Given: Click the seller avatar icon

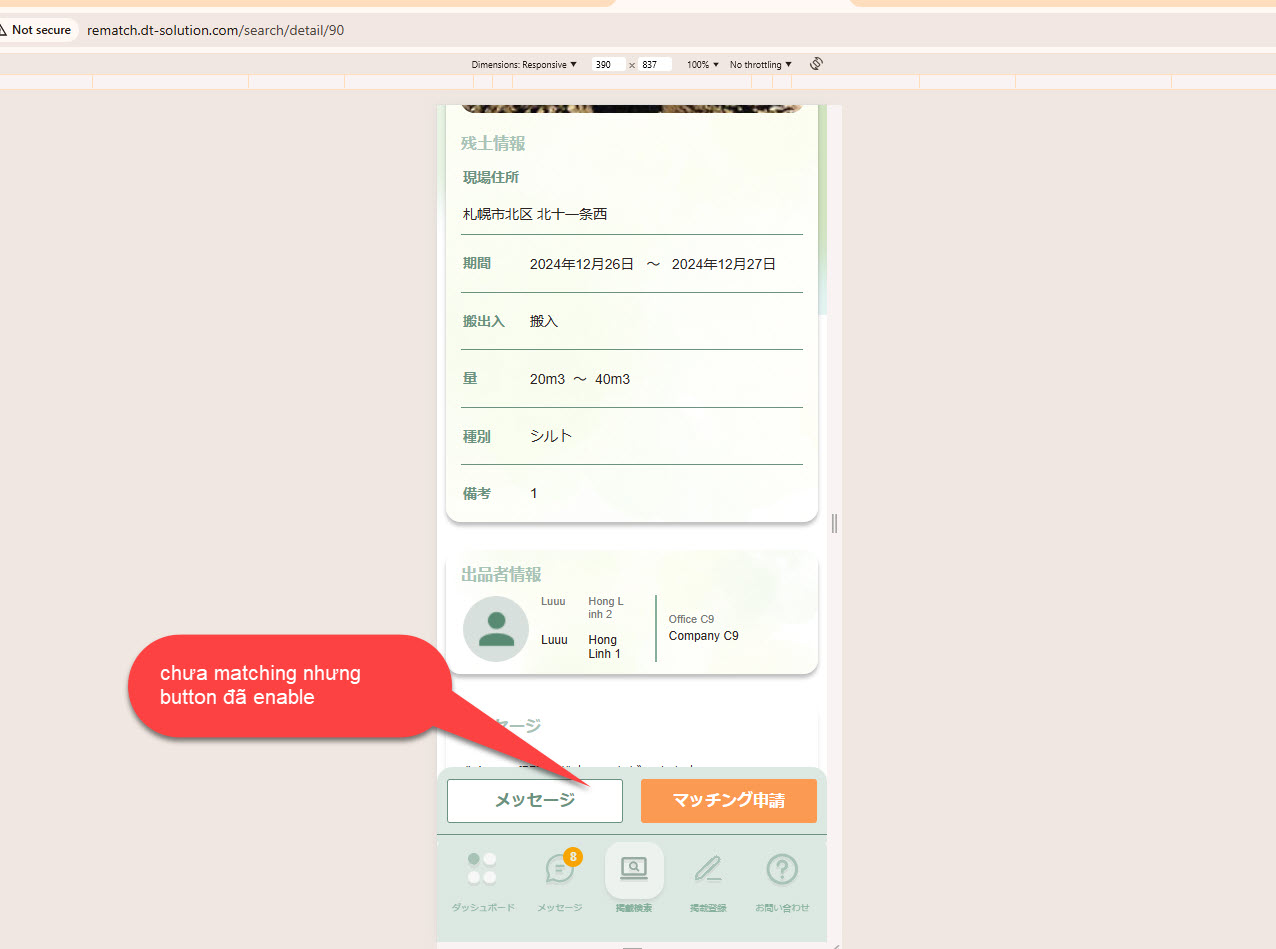Looking at the screenshot, I should [496, 629].
